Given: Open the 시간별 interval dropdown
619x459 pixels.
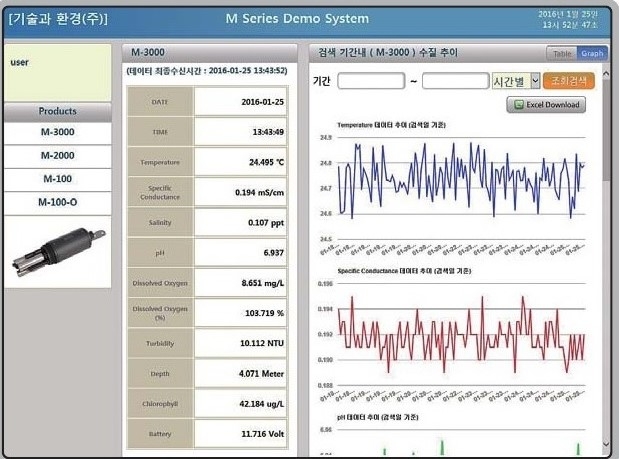Looking at the screenshot, I should pyautogui.click(x=516, y=80).
